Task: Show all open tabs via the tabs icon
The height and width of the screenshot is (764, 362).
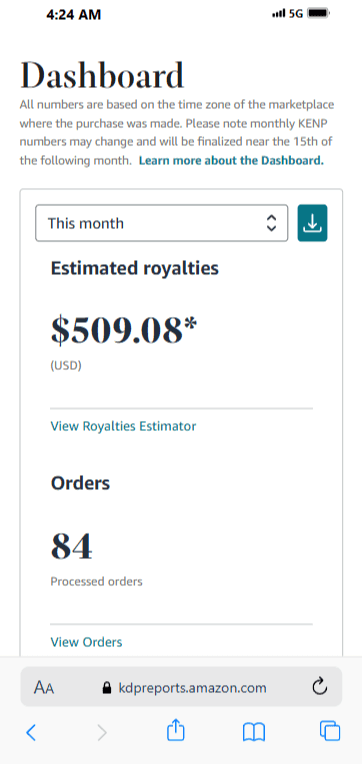Action: [x=330, y=731]
